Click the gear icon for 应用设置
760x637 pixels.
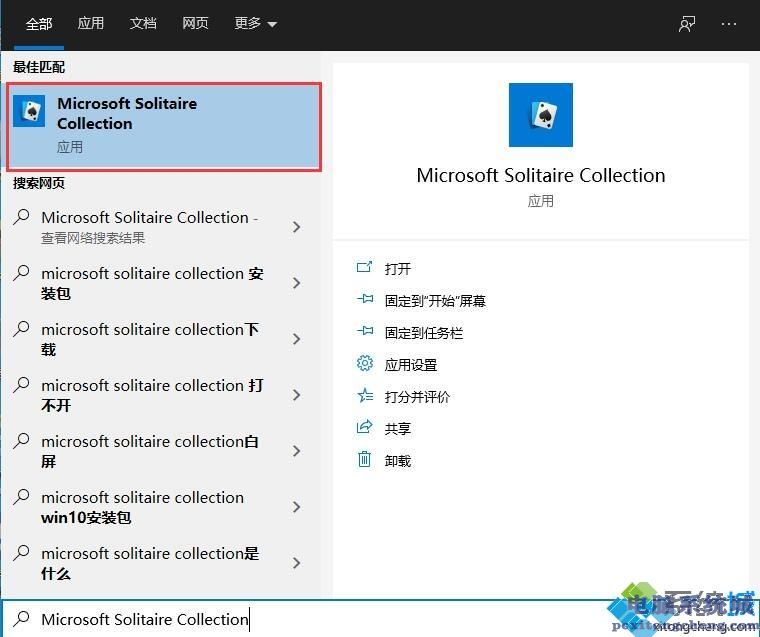364,363
